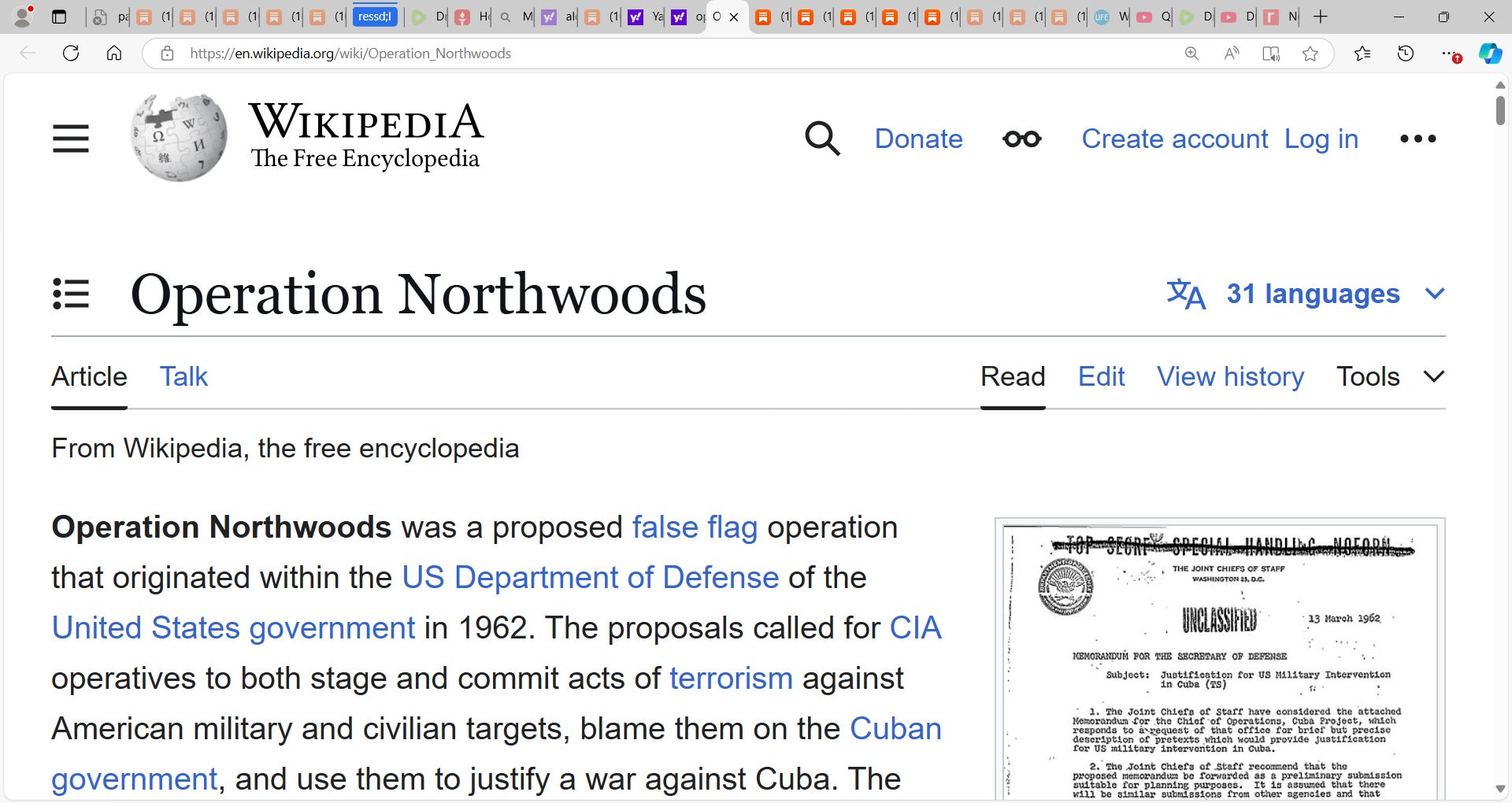The width and height of the screenshot is (1512, 803).
Task: Open 'US Department of Defense' link
Action: coord(590,578)
